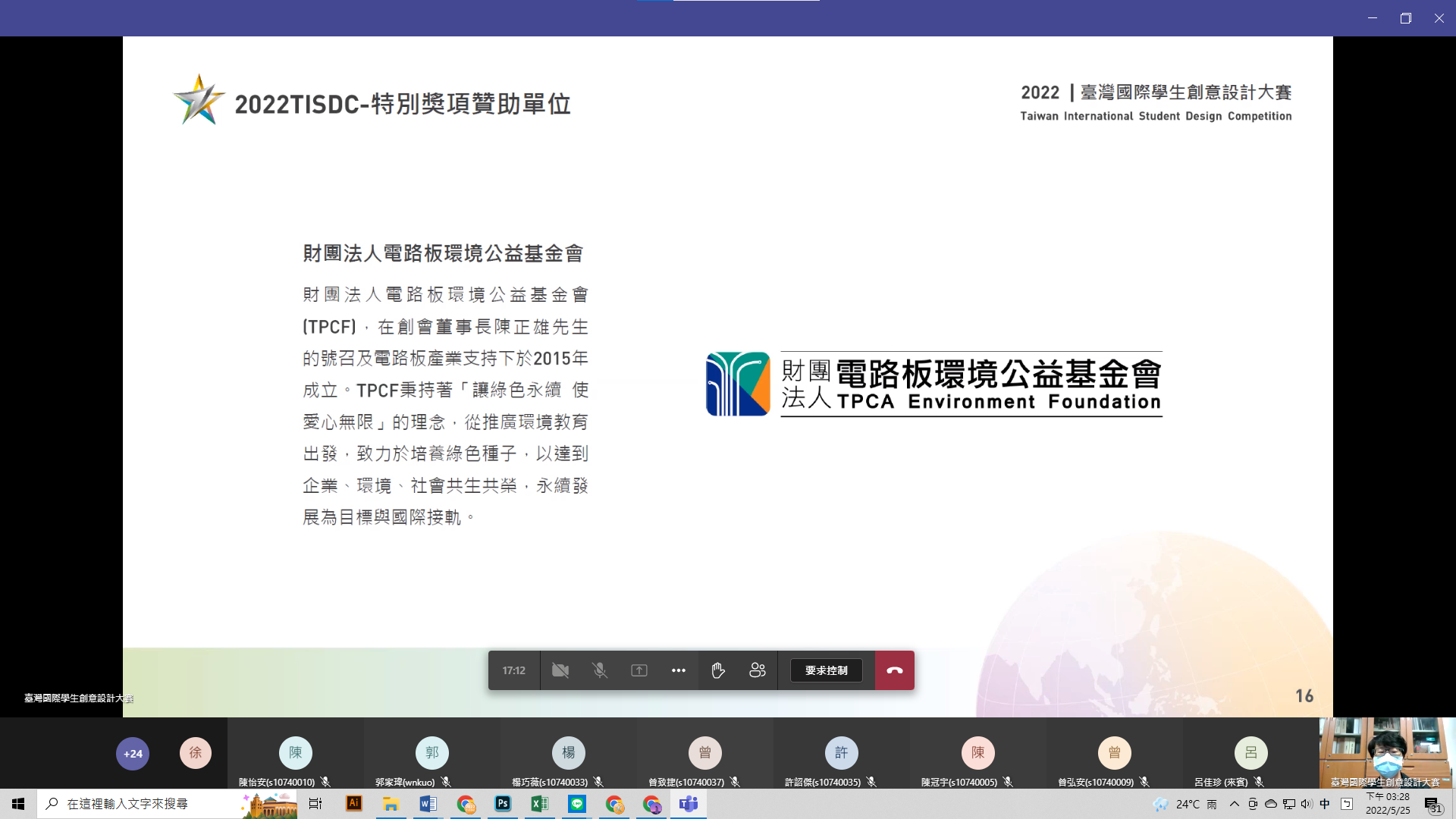This screenshot has width=1456, height=819.
Task: Open Excel from the taskbar
Action: 540,805
